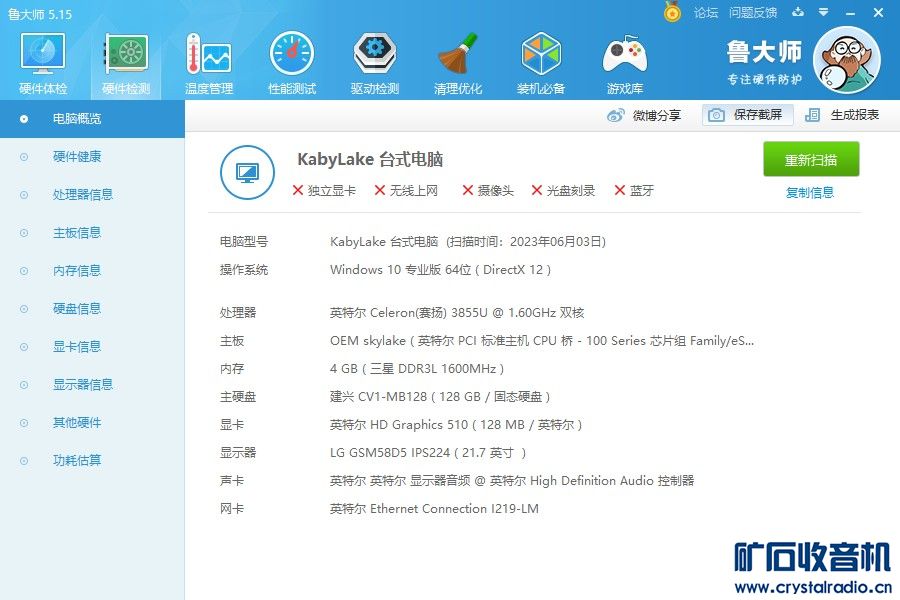Image resolution: width=900 pixels, height=600 pixels.
Task: Click the 独立显卡 status indicator
Action: pos(324,191)
